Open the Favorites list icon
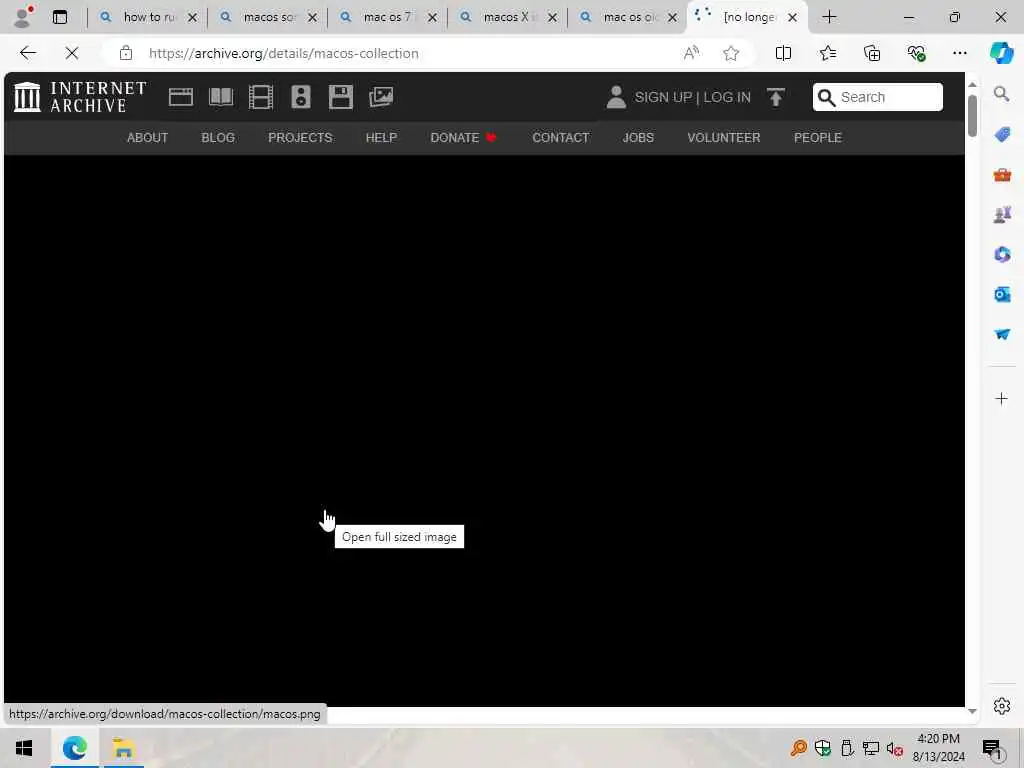This screenshot has width=1024, height=768. [827, 53]
